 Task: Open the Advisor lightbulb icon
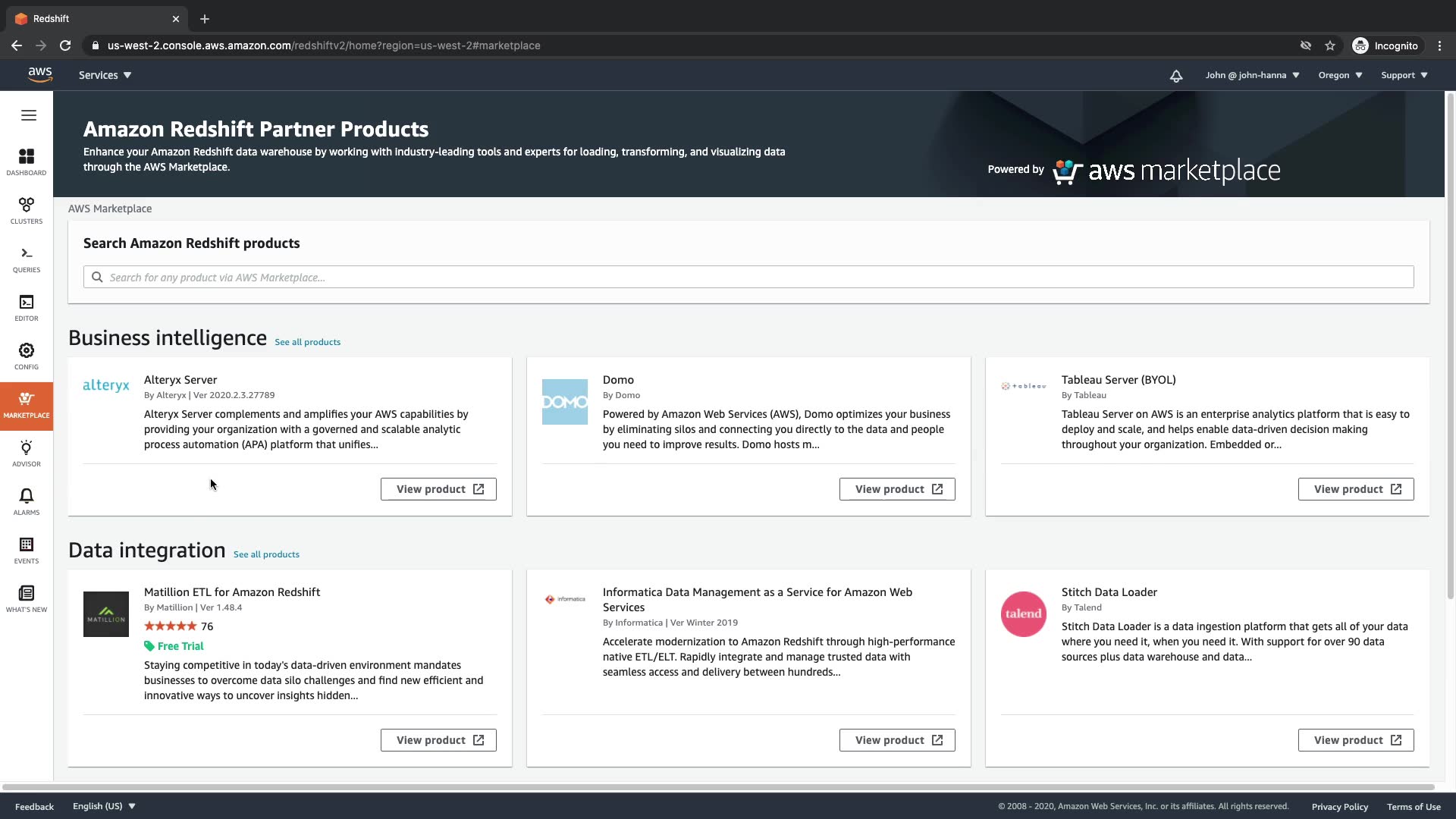pos(27,453)
